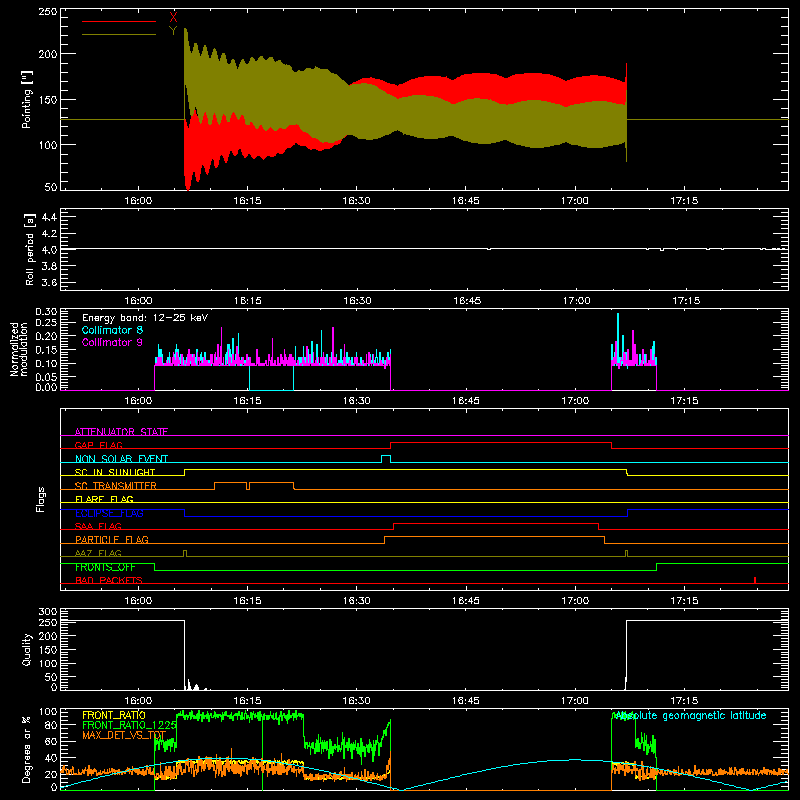Click the blue ECLIPSE_FLAG label
The height and width of the screenshot is (800, 800).
tap(109, 513)
